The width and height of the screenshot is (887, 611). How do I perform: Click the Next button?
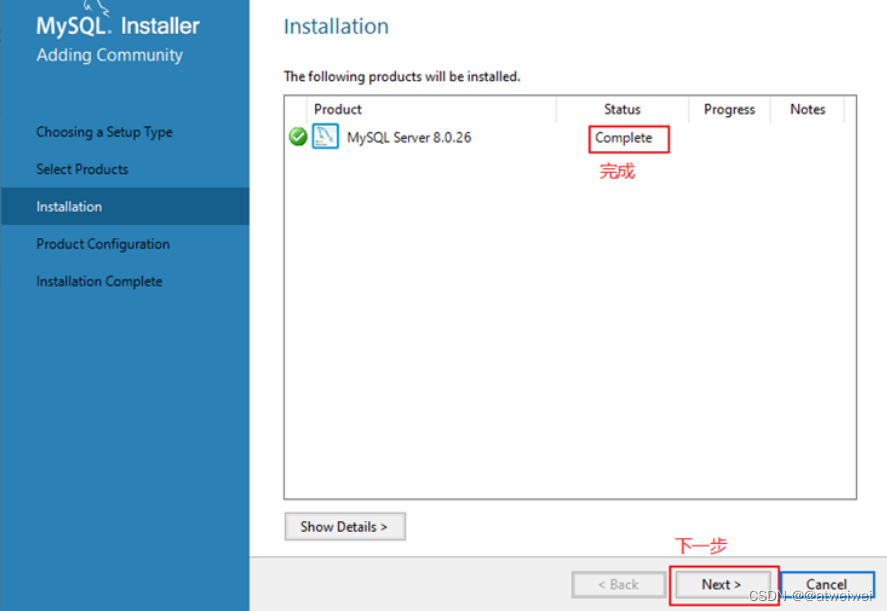pos(722,584)
